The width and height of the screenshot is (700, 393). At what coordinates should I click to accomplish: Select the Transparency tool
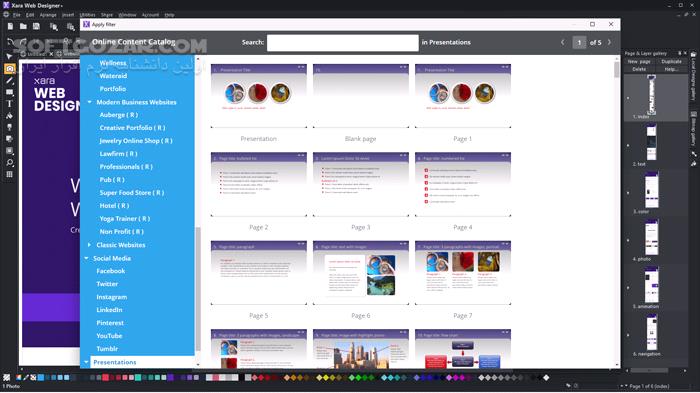pyautogui.click(x=9, y=127)
